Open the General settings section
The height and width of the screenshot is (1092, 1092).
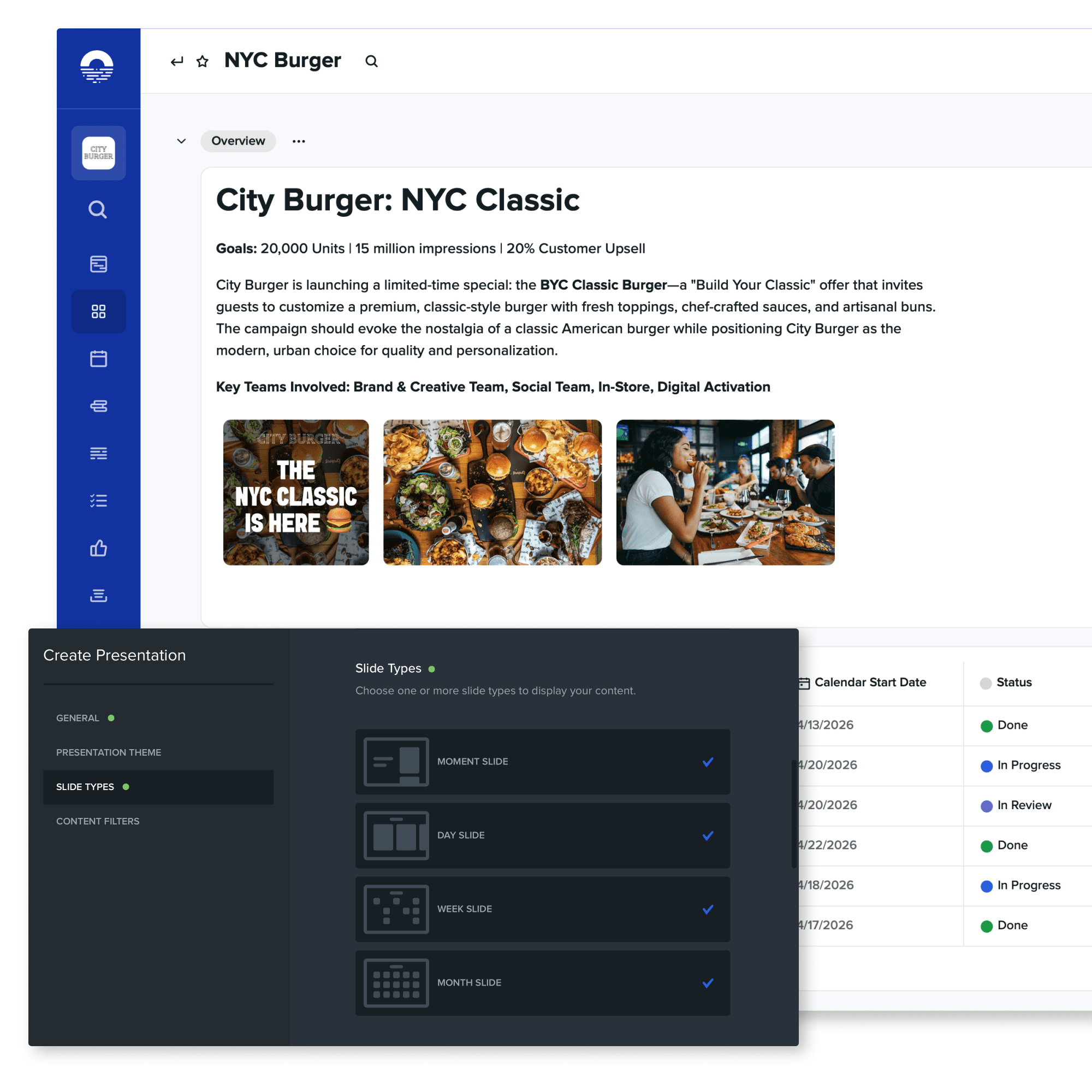[78, 718]
